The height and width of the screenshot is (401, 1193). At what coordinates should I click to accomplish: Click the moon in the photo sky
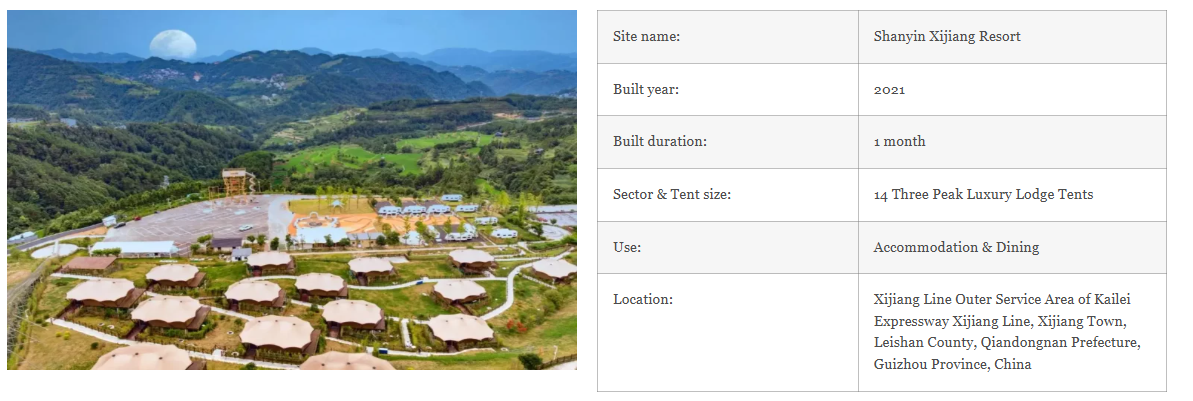click(173, 44)
